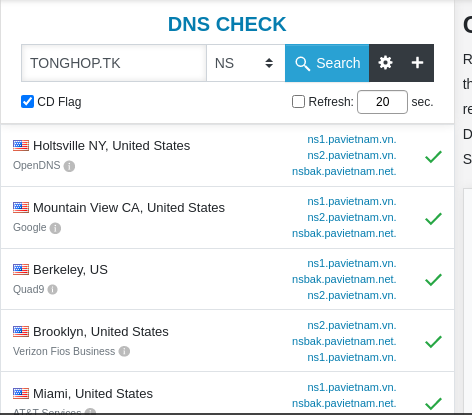Screen dimensions: 472x415
Task: Uncheck the CD Flag checkbox
Action: pyautogui.click(x=27, y=102)
